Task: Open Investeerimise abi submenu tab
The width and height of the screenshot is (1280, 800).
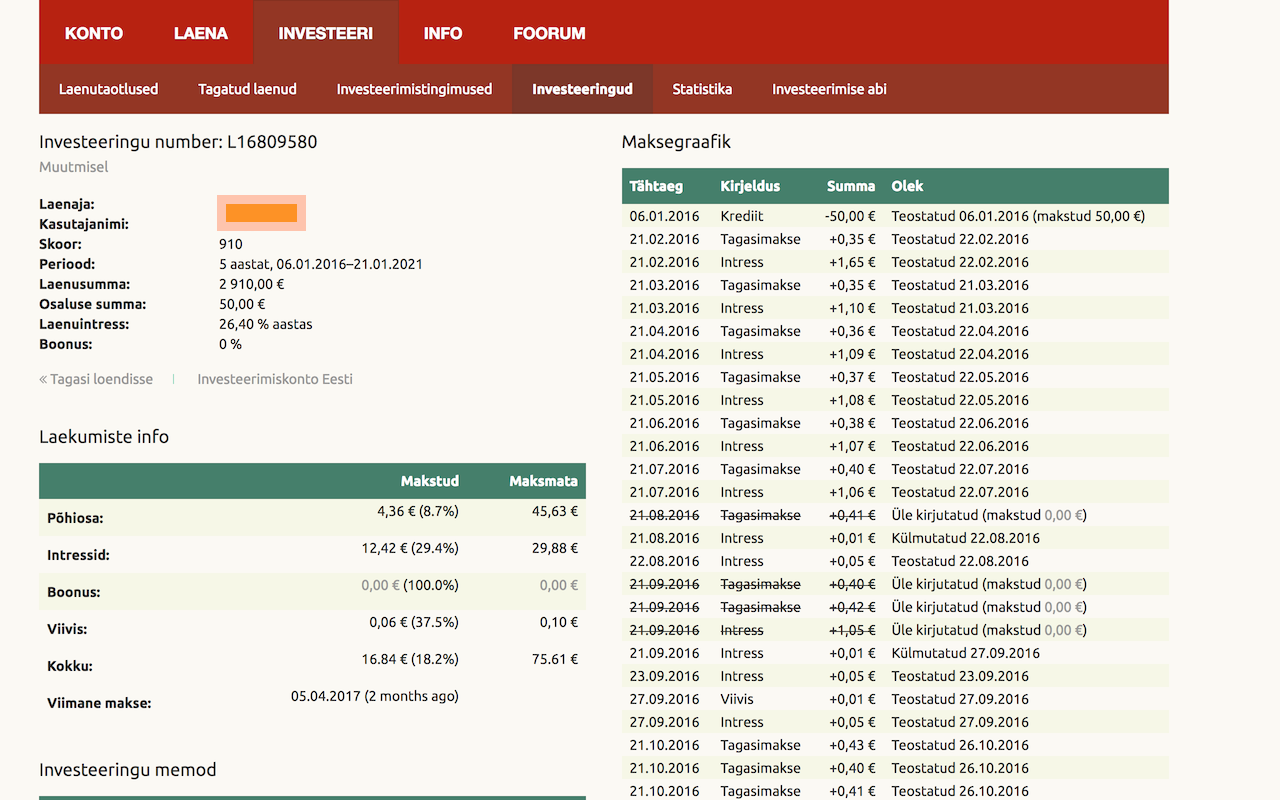Action: pos(829,89)
